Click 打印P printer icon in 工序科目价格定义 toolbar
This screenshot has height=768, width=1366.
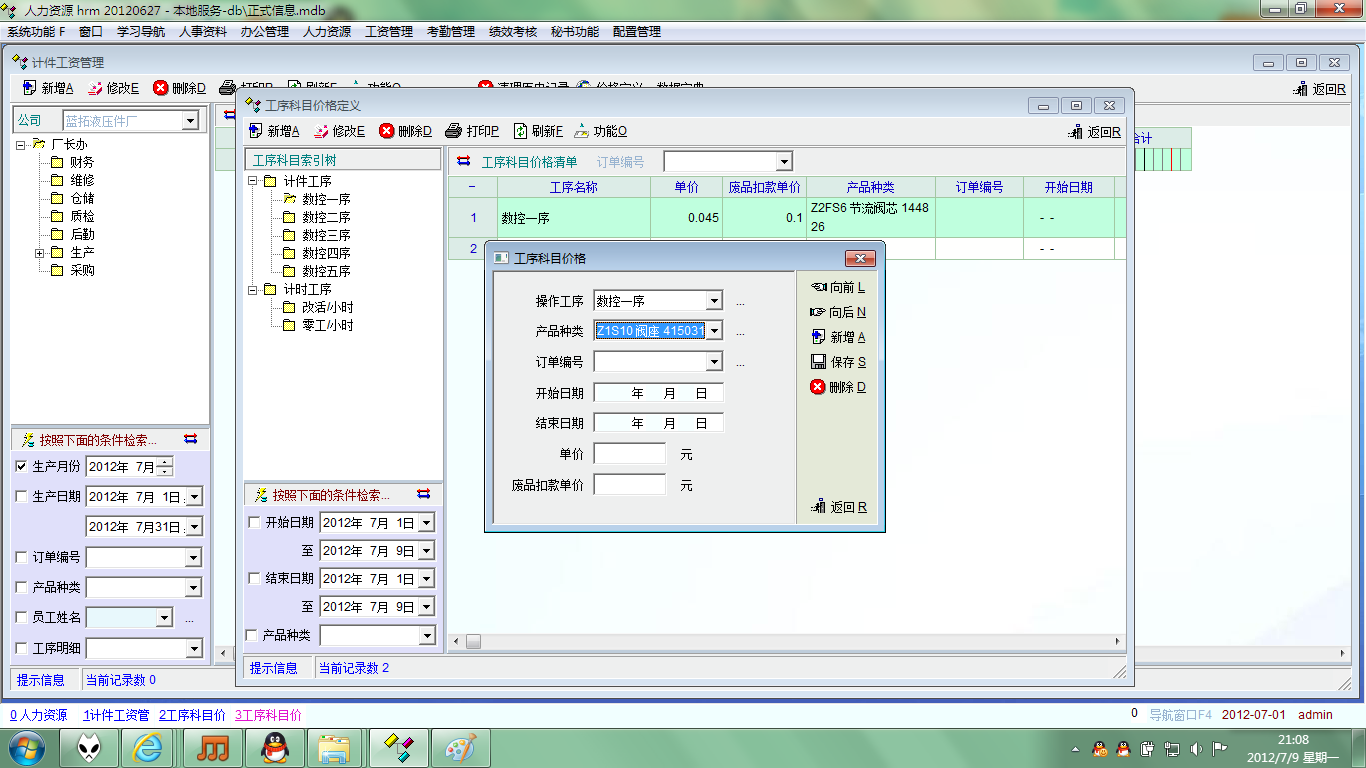point(453,131)
